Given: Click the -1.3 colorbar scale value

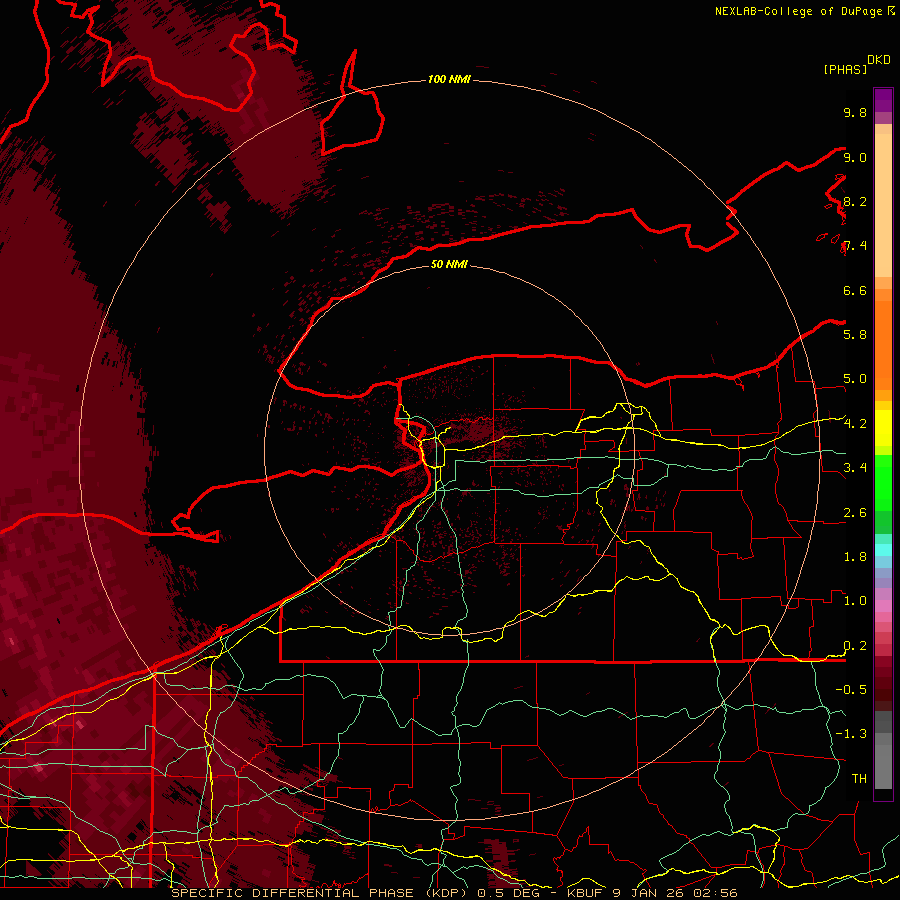Looking at the screenshot, I should click(x=851, y=734).
